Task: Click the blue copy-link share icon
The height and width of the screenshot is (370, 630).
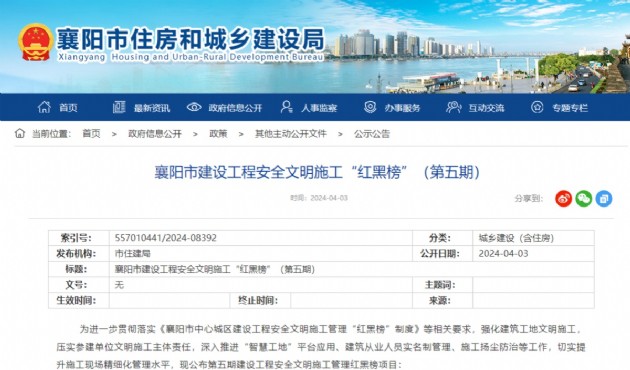Action: point(603,198)
